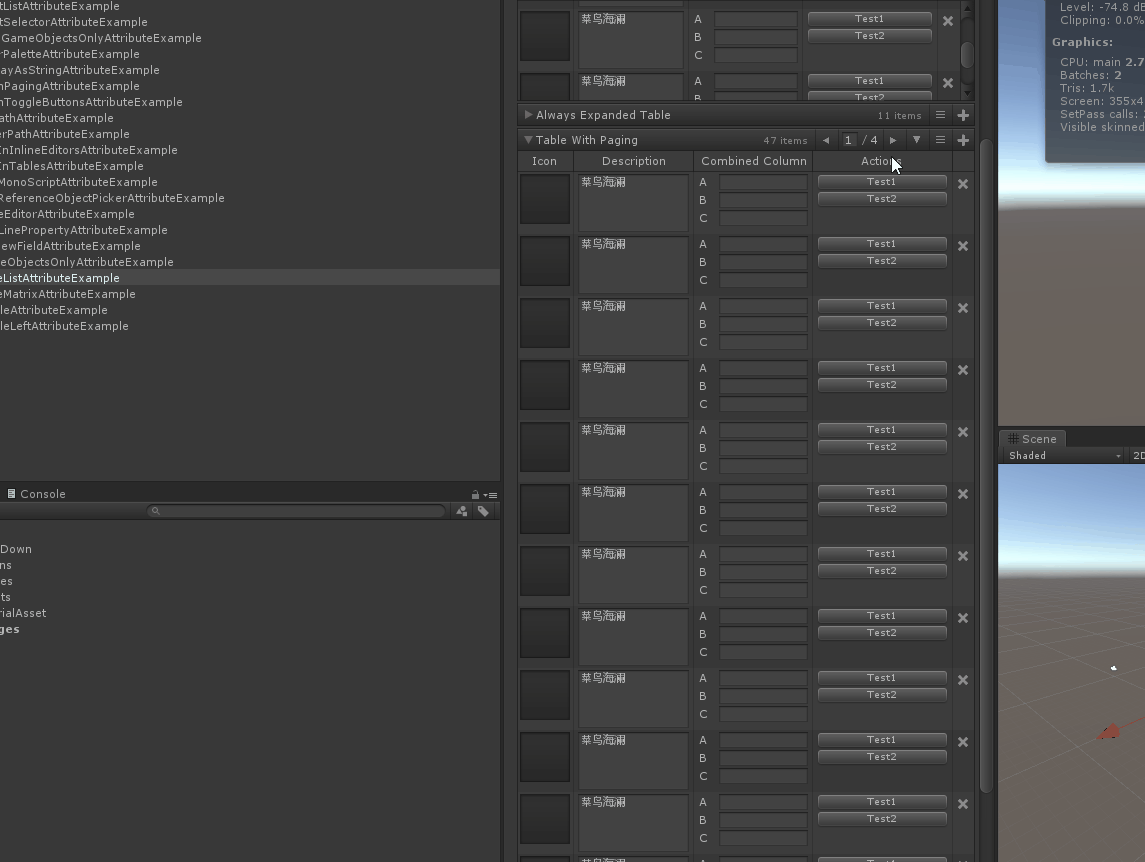Go to next page in Table With Paging
The height and width of the screenshot is (862, 1145).
tap(893, 141)
